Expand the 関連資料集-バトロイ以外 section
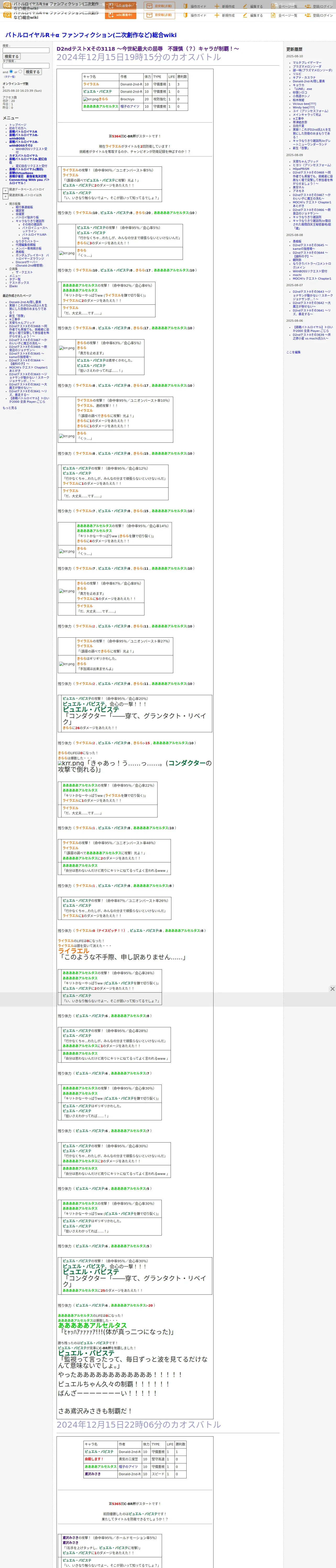The width and height of the screenshot is (336, 1568). tap(5, 196)
